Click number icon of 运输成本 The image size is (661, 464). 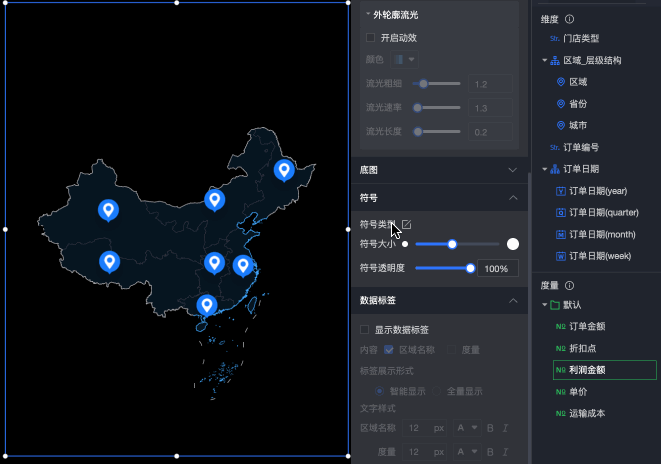click(560, 413)
